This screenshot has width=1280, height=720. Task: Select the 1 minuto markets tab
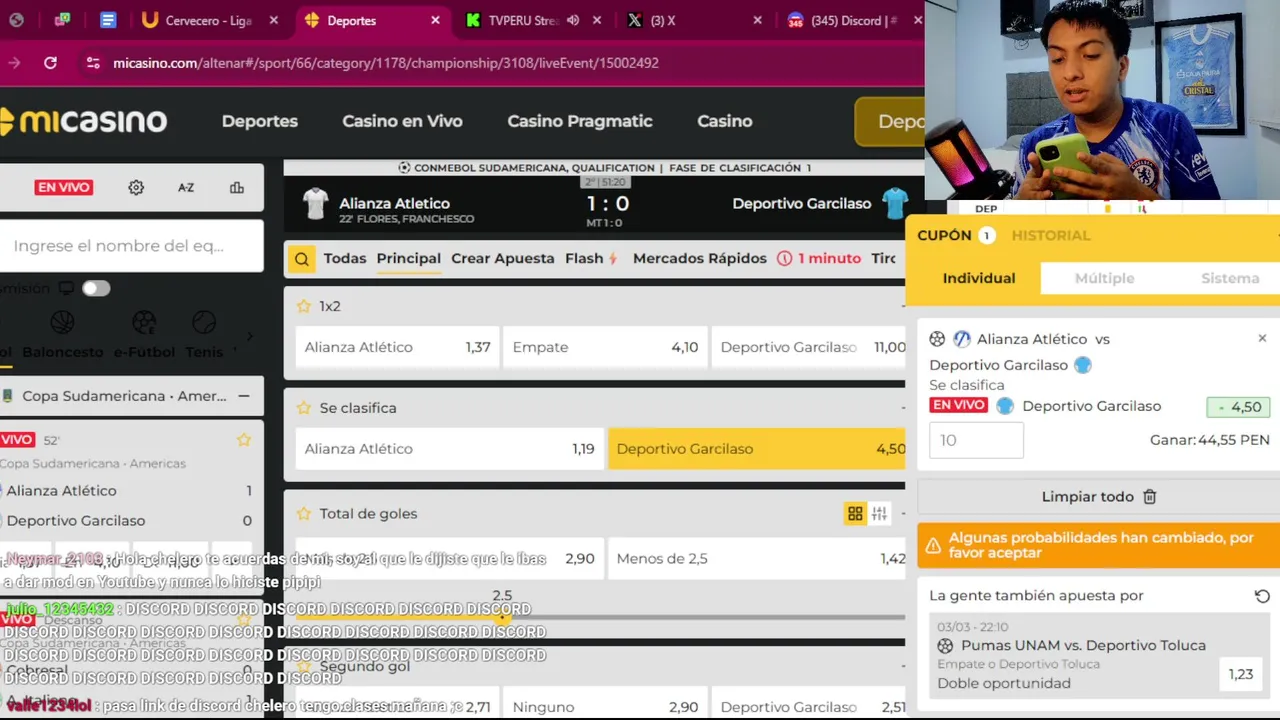(x=819, y=258)
